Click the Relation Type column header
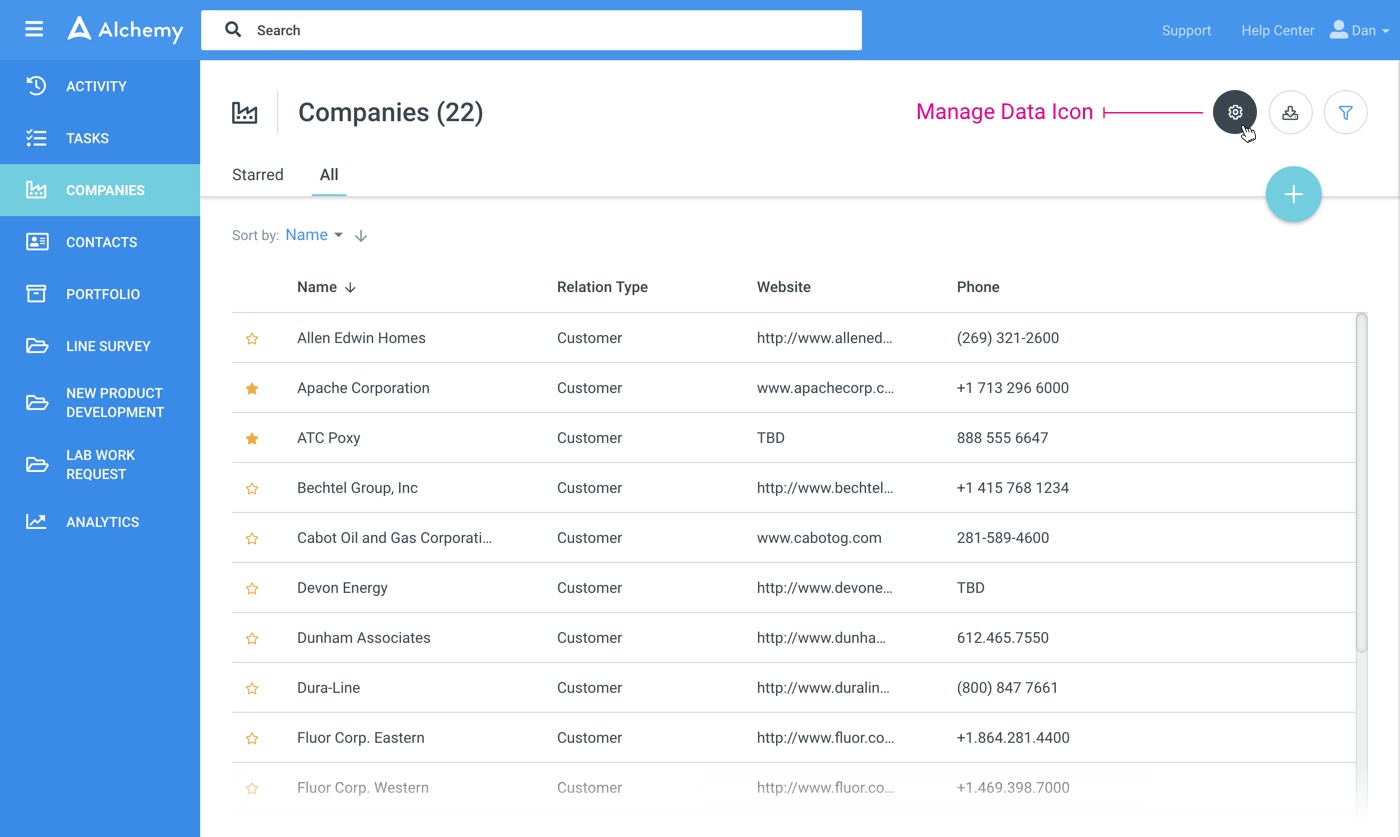 (602, 287)
